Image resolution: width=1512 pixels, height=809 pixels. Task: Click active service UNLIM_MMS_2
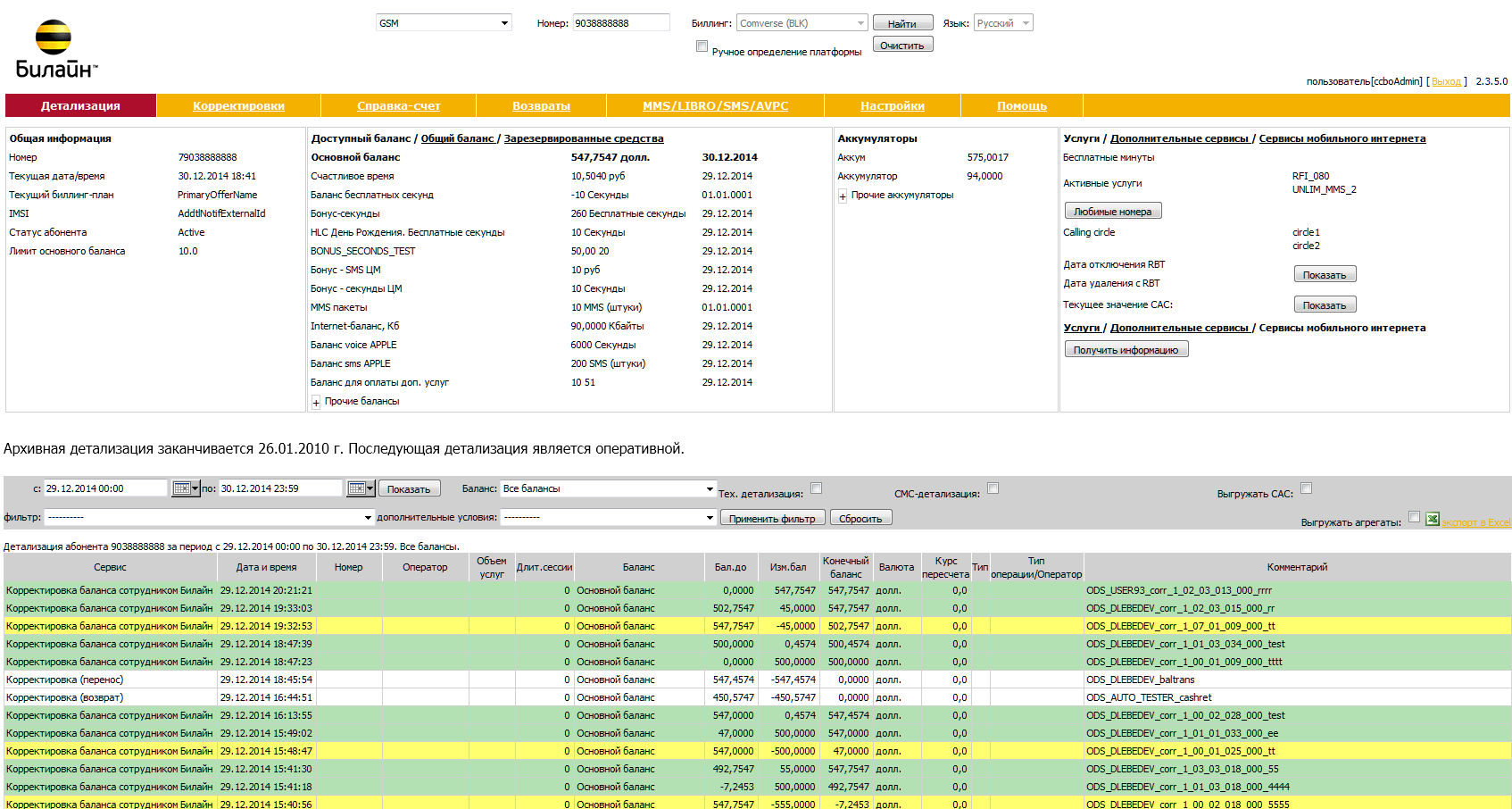tap(1324, 189)
